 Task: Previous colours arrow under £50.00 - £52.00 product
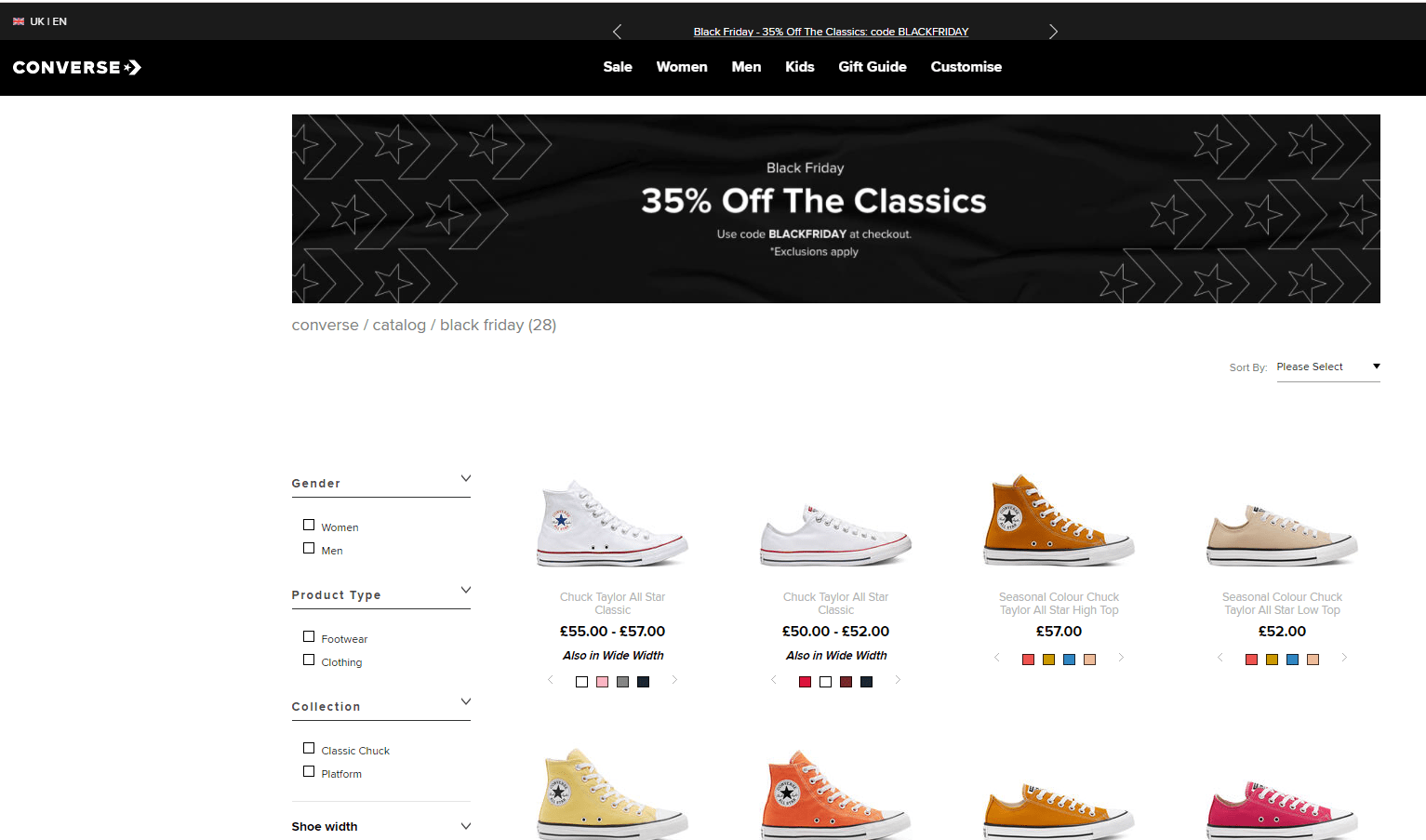pyautogui.click(x=774, y=680)
